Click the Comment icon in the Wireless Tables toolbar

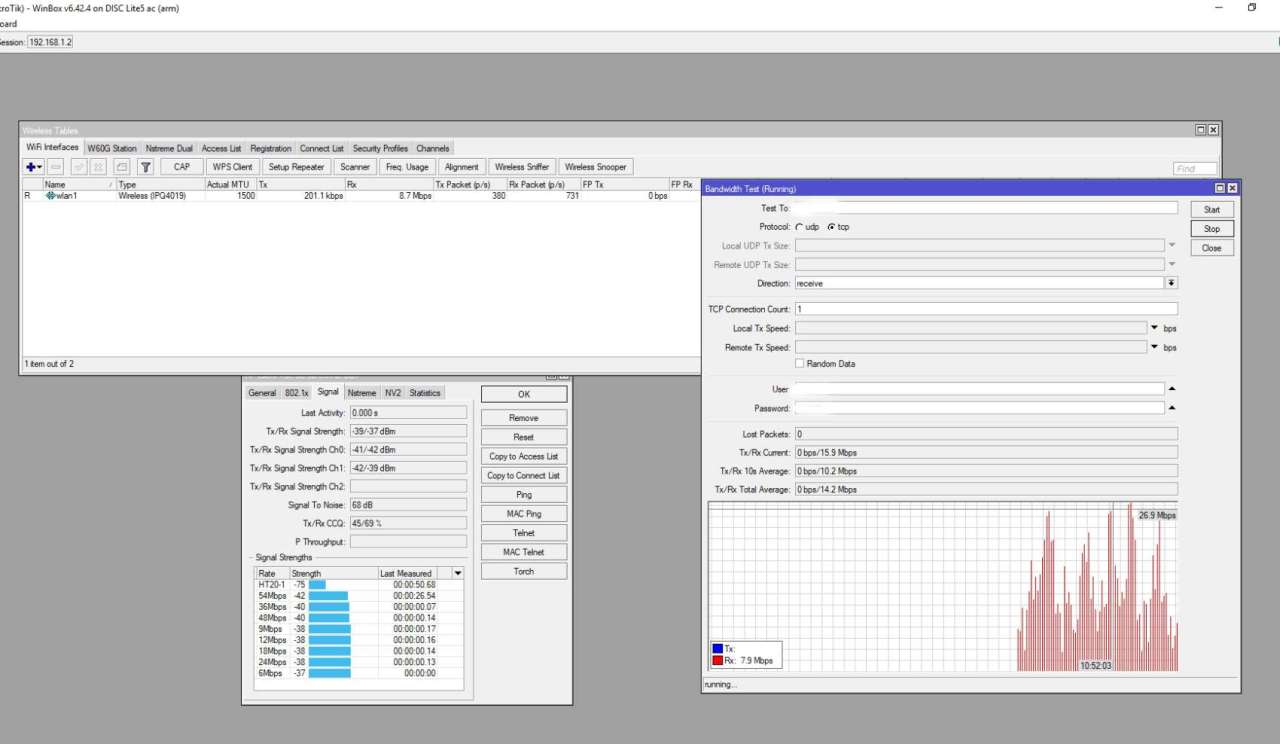(x=121, y=167)
